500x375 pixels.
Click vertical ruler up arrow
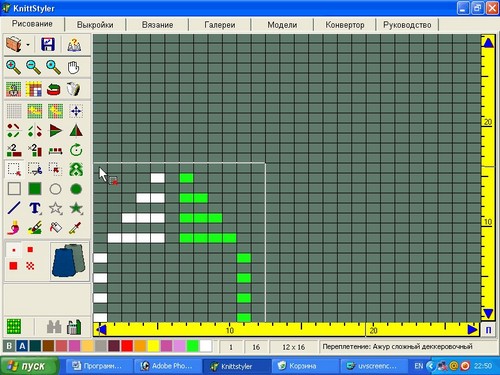(488, 42)
